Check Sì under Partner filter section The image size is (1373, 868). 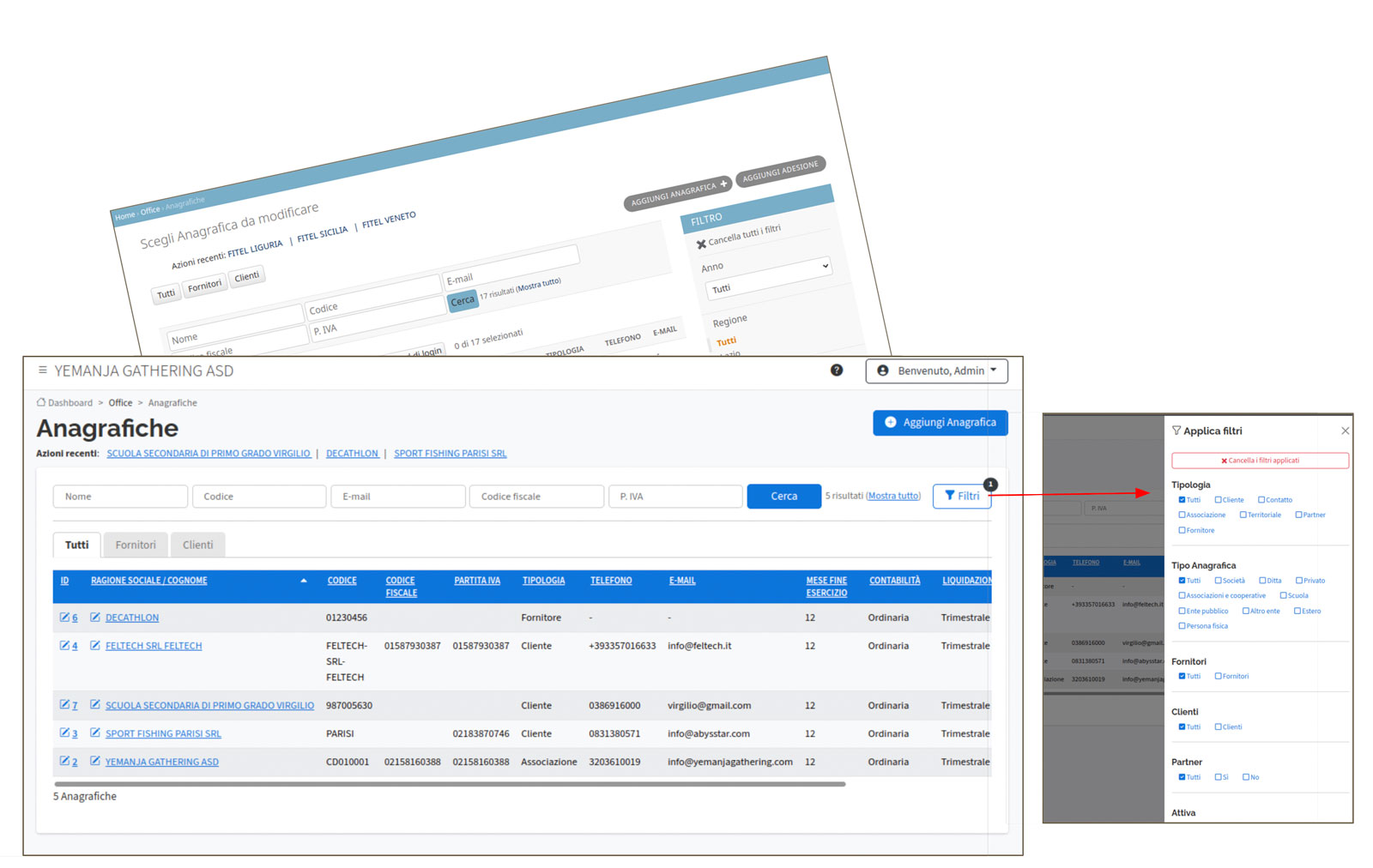pos(1218,777)
